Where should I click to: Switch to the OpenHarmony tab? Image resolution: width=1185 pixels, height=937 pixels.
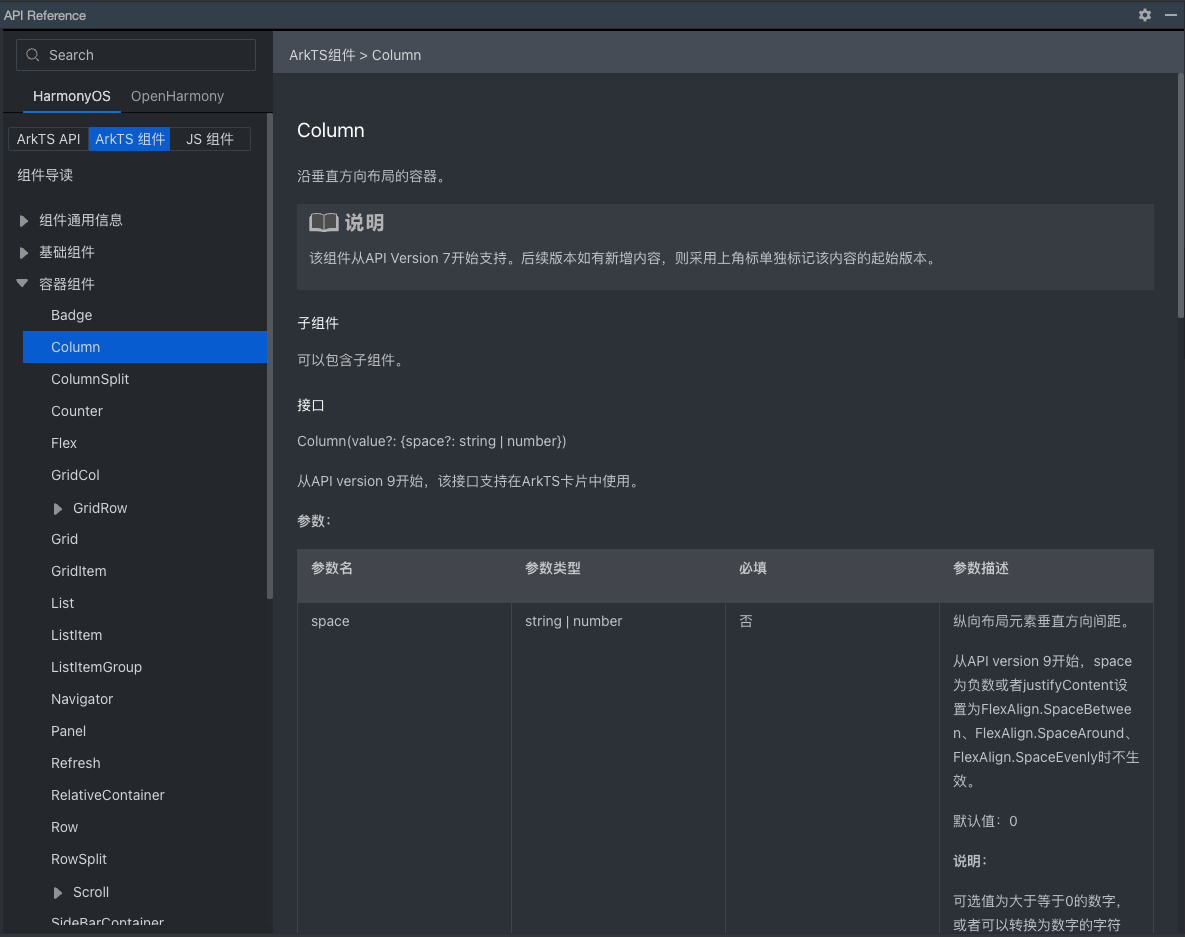click(178, 96)
